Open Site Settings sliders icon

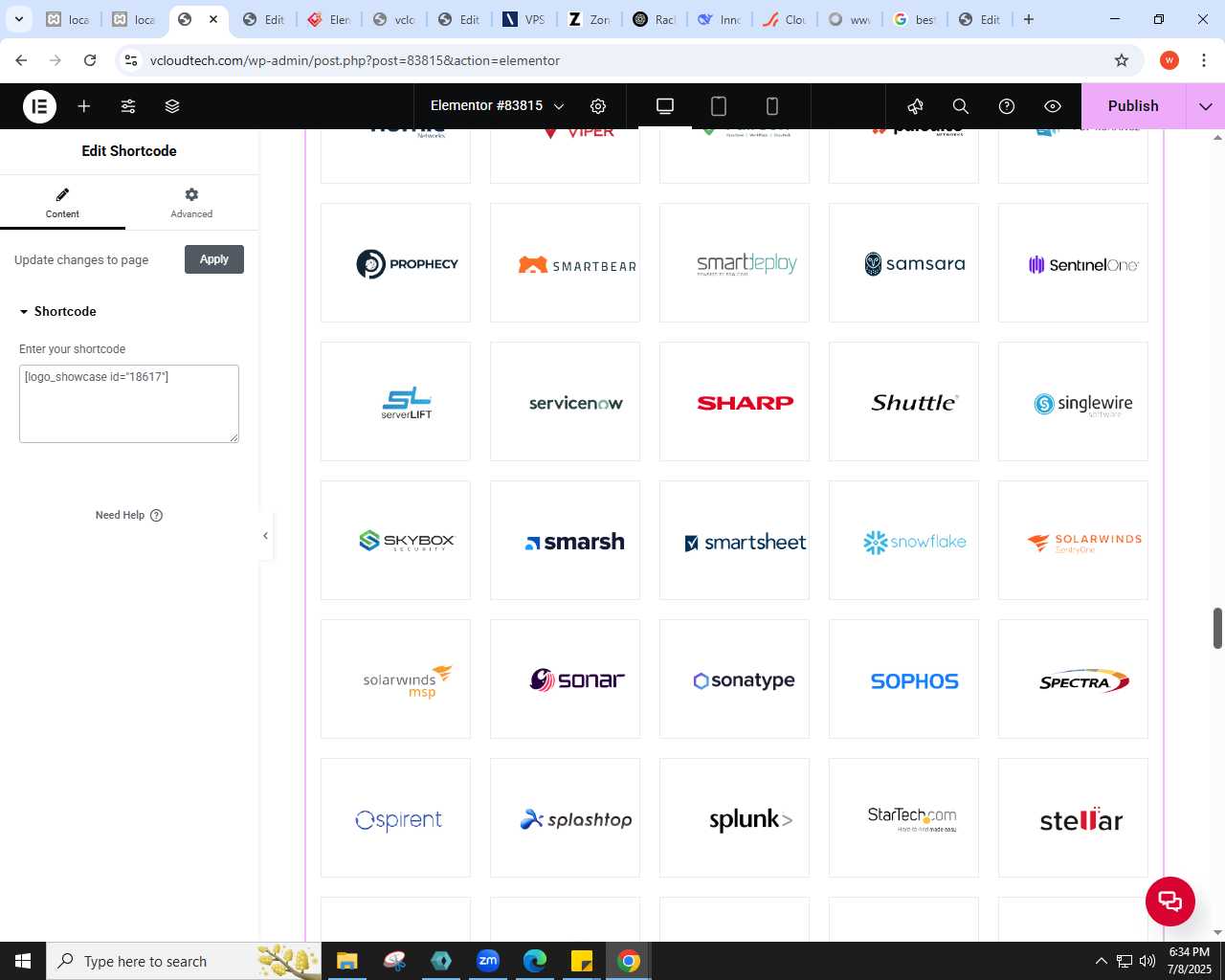(x=128, y=106)
